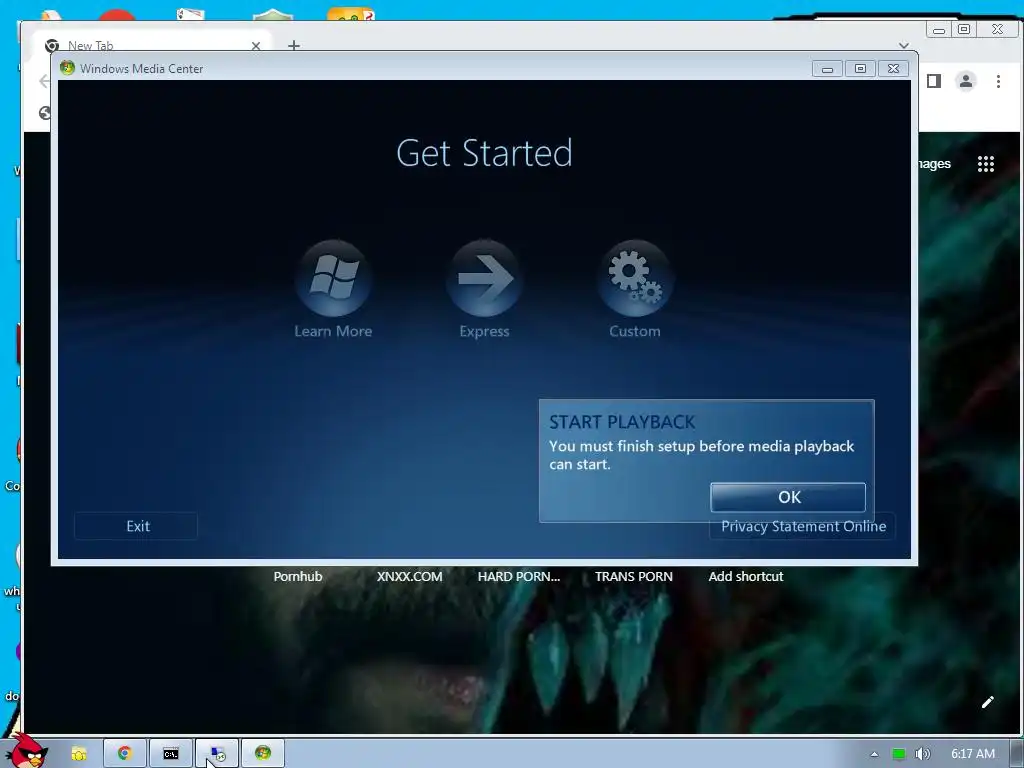Click the 6:17 AM taskbar clock
This screenshot has height=768, width=1024.
click(972, 754)
